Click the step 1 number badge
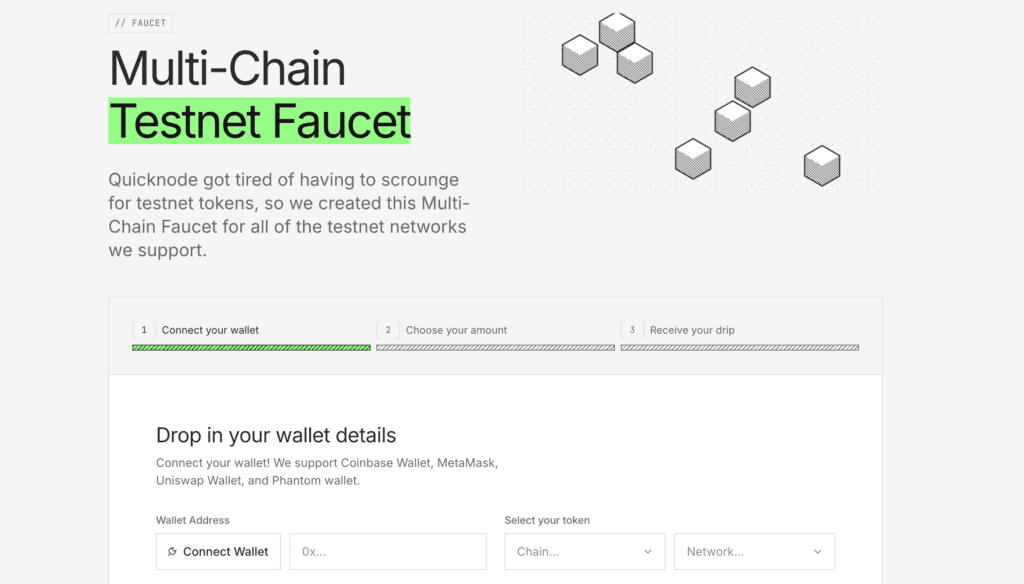 (x=144, y=330)
